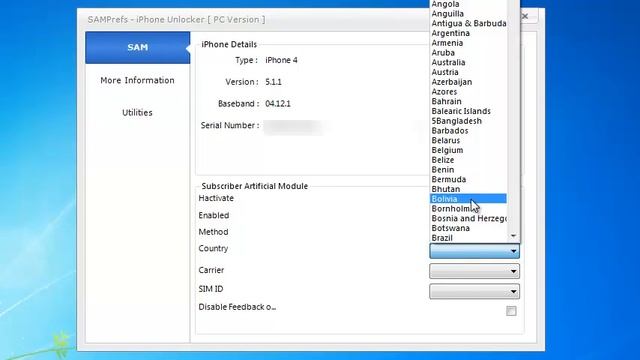Image resolution: width=640 pixels, height=360 pixels.
Task: Choose Barbados from the country list
Action: pos(469,131)
